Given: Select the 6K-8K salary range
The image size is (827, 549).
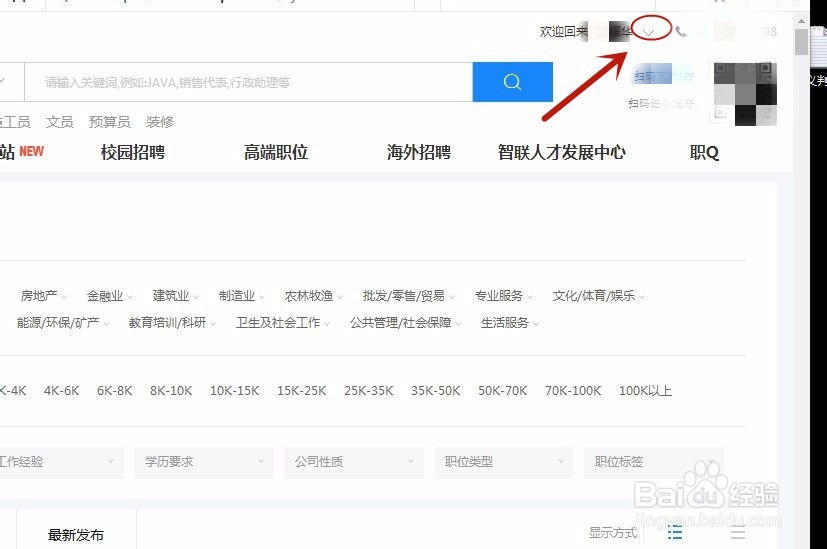Looking at the screenshot, I should click(114, 391).
